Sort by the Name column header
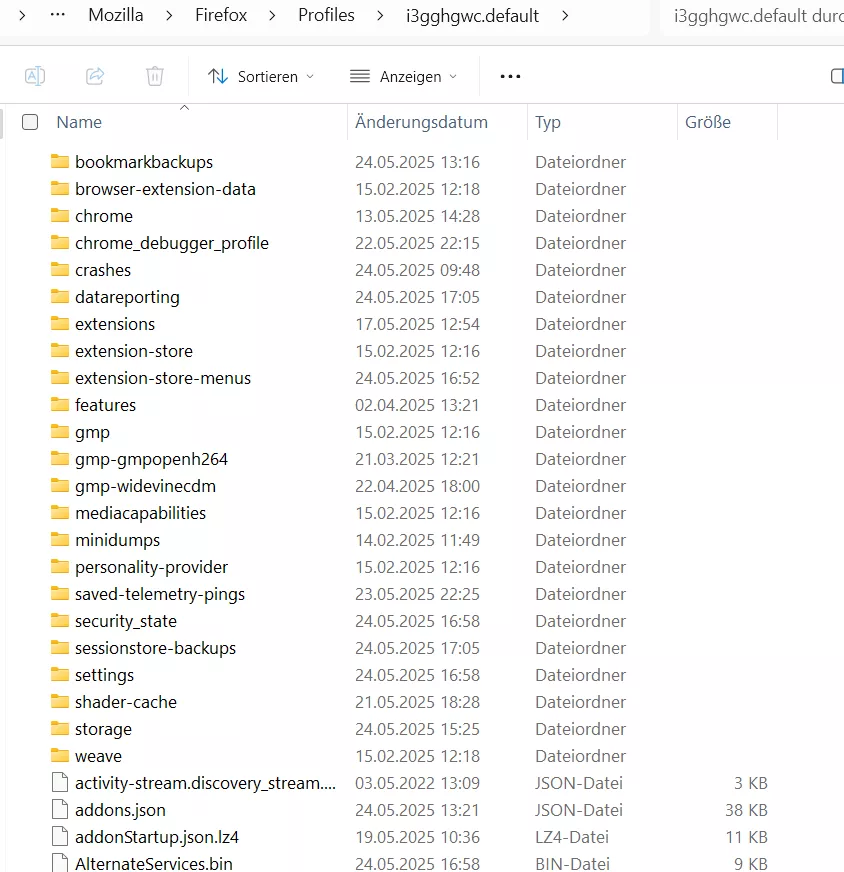Viewport: 844px width, 872px height. pos(79,122)
